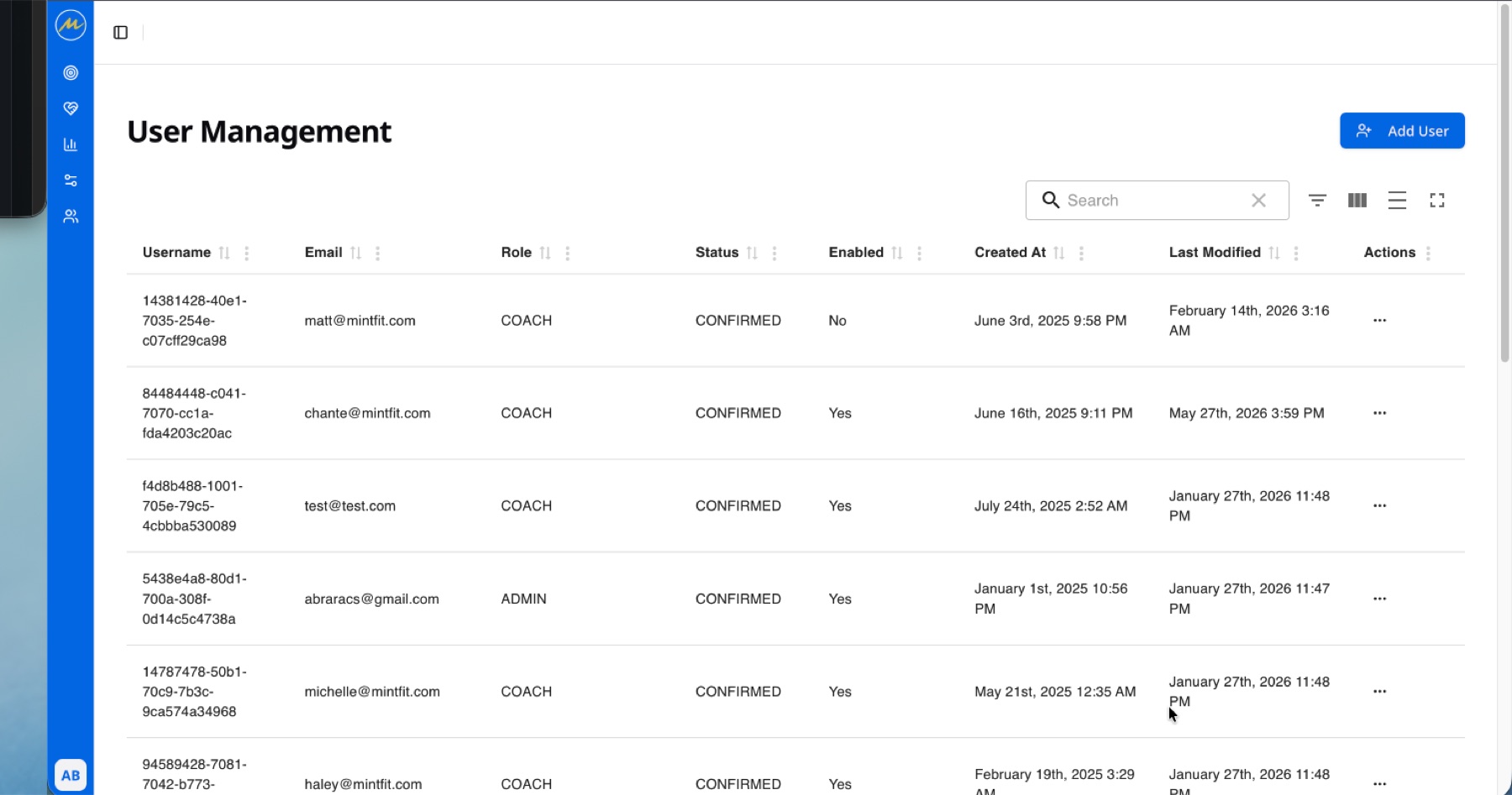The image size is (1512, 795).
Task: Open Created At column options menu
Action: coord(1081,253)
